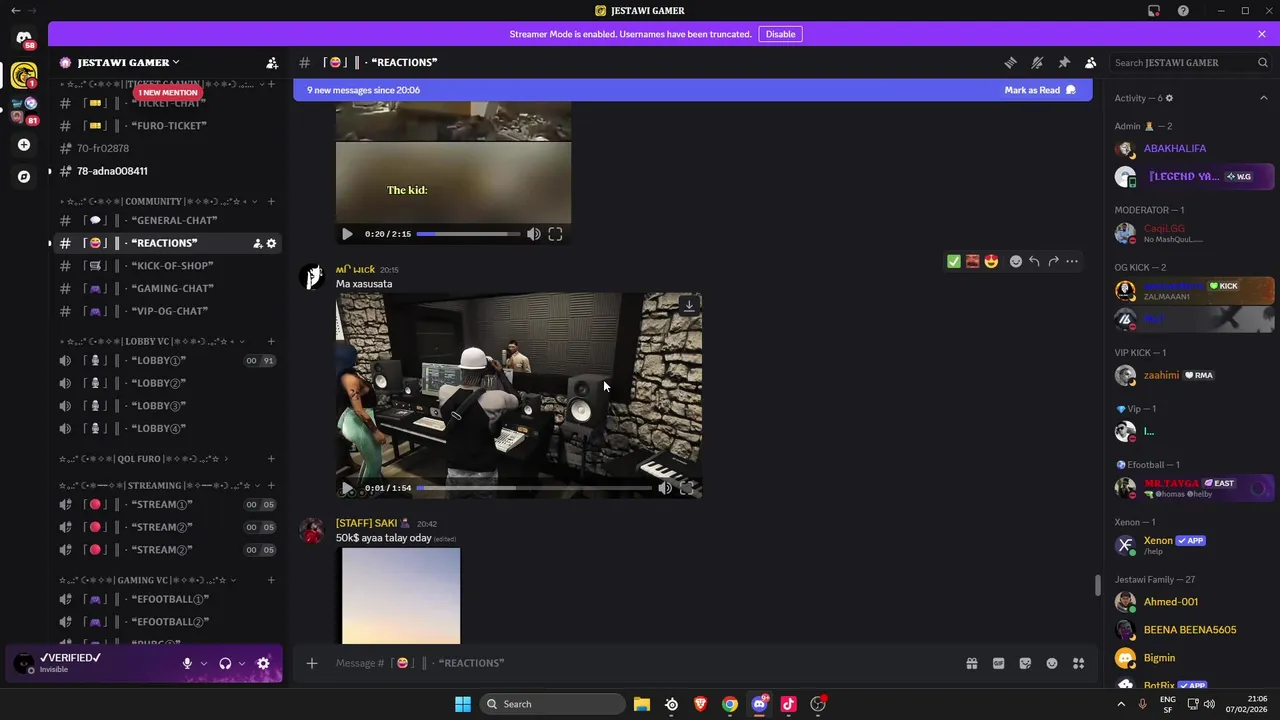
Task: Click the 1 NEW MENTION pill
Action: click(168, 93)
